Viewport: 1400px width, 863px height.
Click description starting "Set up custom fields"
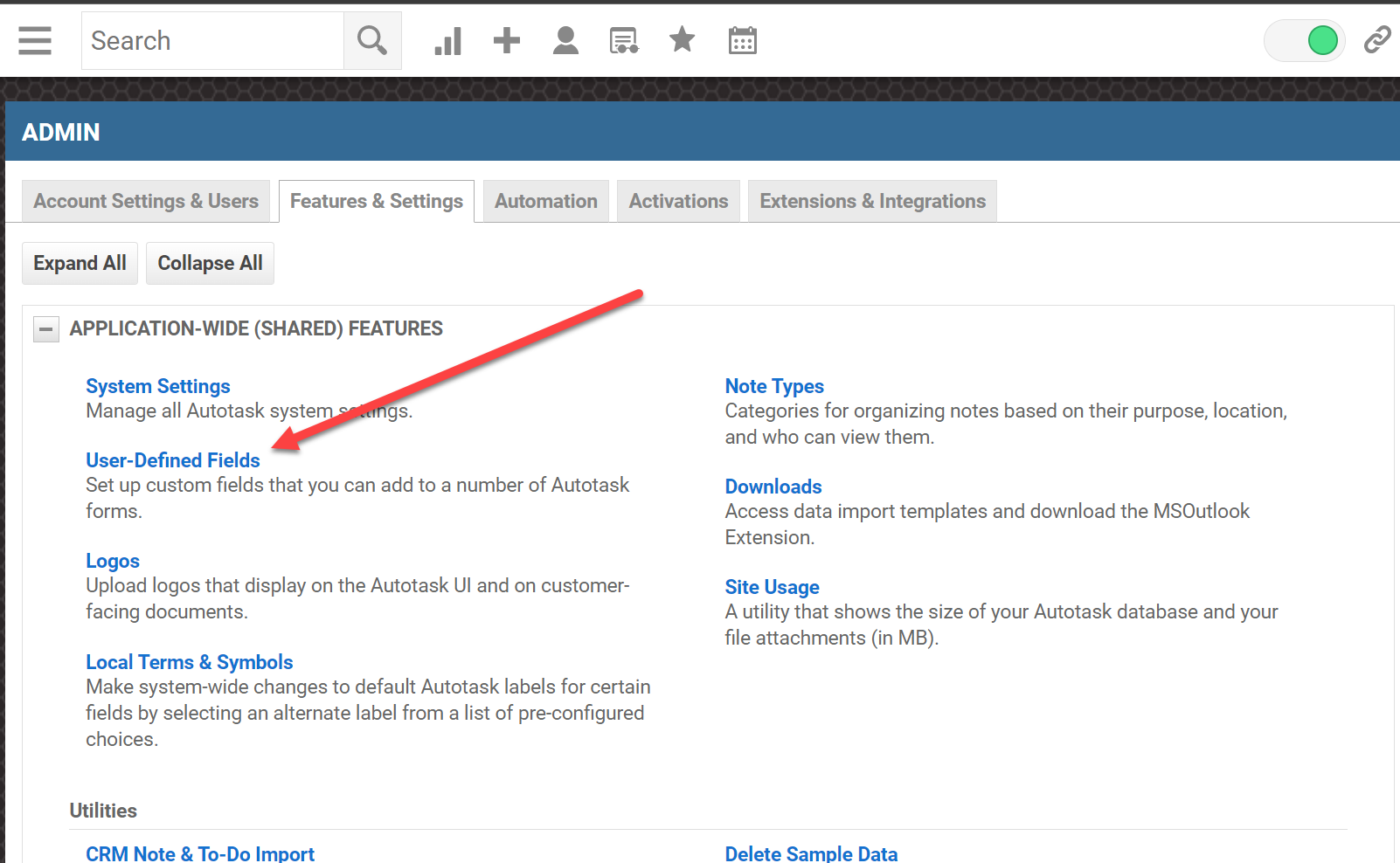coord(357,498)
